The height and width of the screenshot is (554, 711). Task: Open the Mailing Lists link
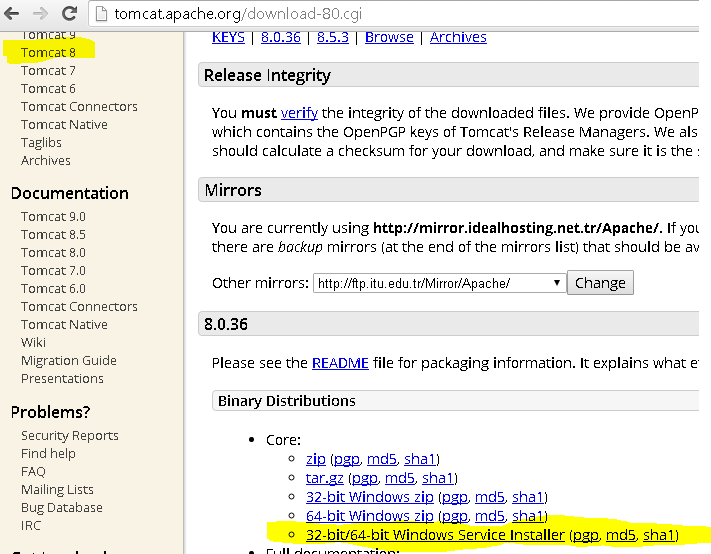[57, 490]
